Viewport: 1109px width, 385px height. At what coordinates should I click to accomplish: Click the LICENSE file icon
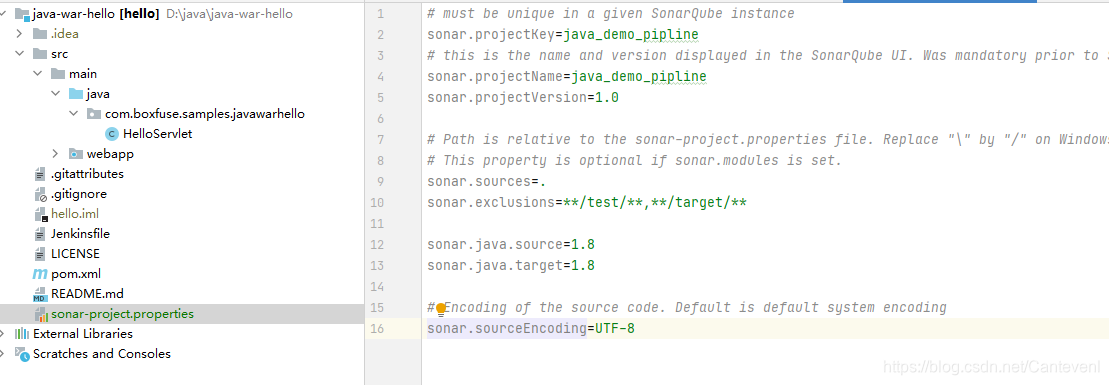(40, 253)
